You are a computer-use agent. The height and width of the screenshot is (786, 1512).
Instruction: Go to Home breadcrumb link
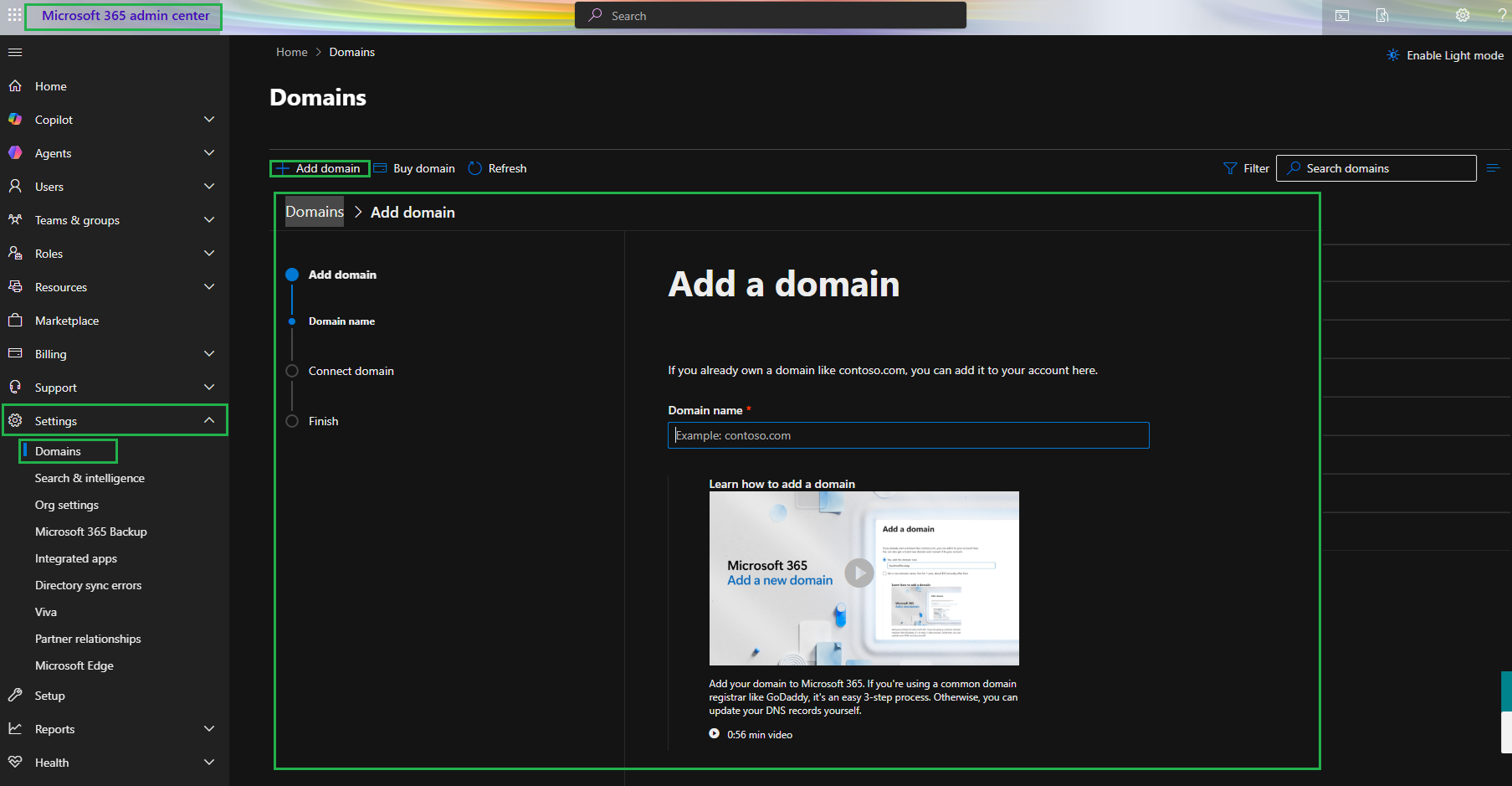click(292, 52)
